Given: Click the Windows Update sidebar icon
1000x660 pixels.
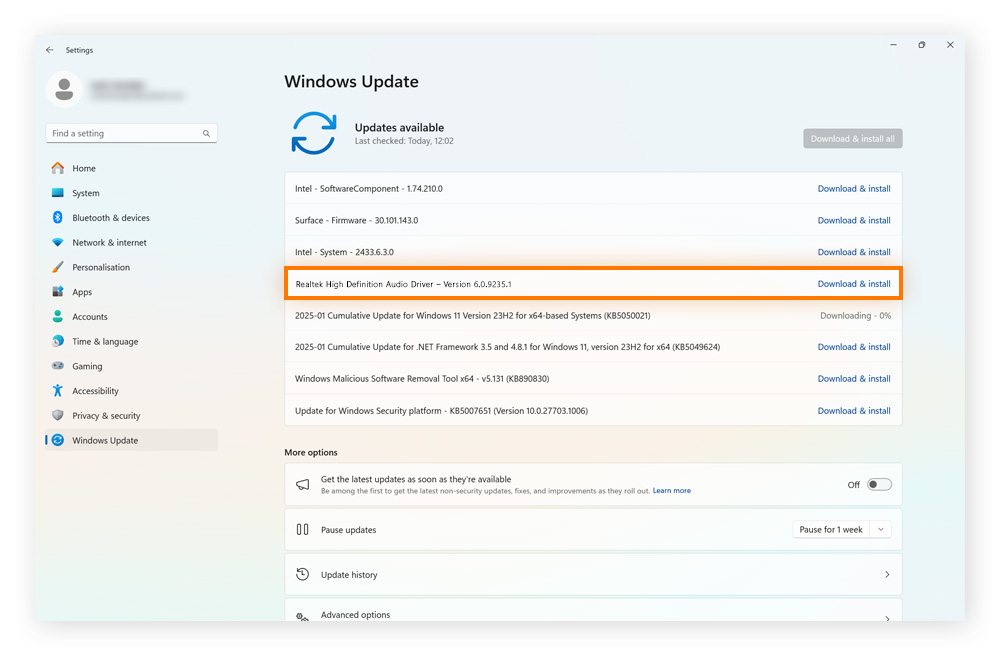Looking at the screenshot, I should click(x=58, y=440).
